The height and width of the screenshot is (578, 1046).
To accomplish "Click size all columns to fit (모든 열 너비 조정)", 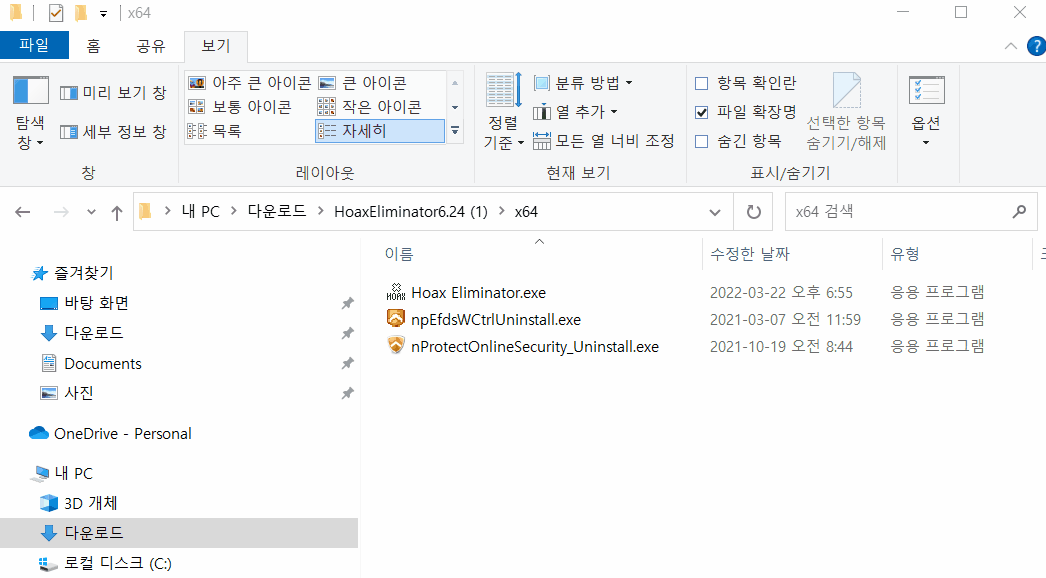I will (x=604, y=141).
